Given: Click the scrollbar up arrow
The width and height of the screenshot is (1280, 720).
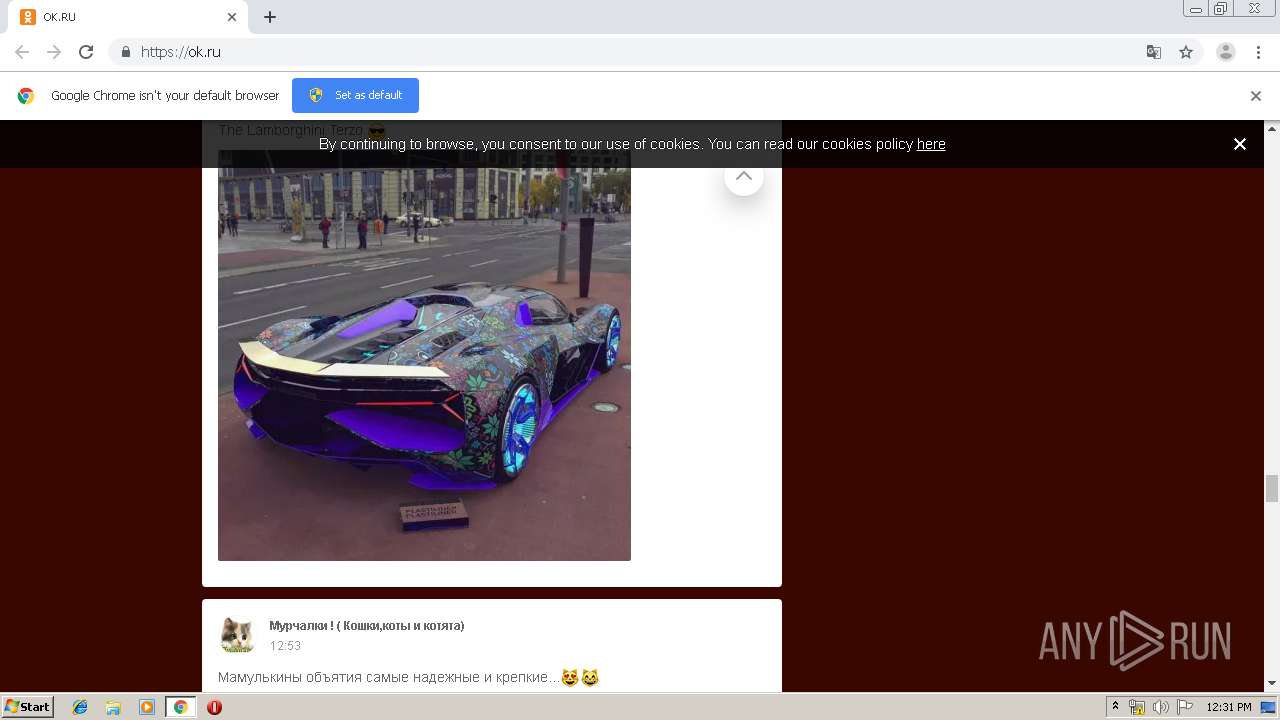Looking at the screenshot, I should tap(1272, 128).
